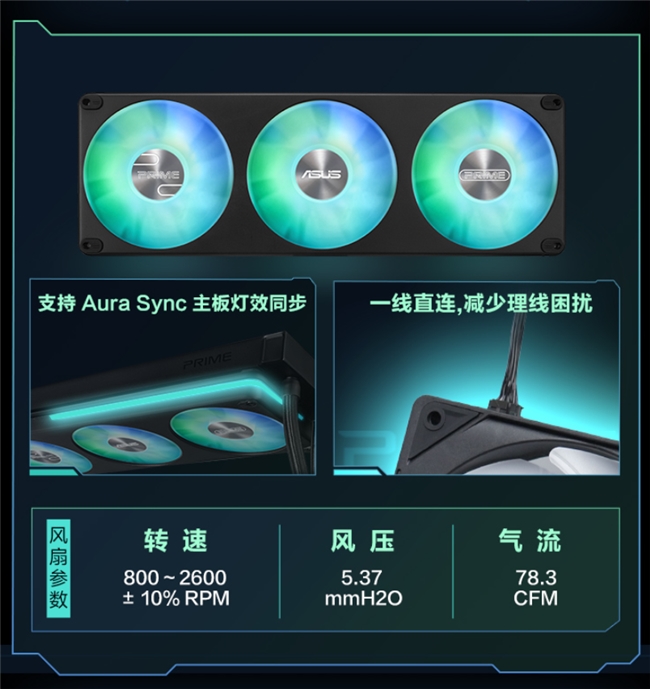Screen dimensions: 650x689
Task: Click the PRIME badge on right fan hub
Action: point(485,175)
